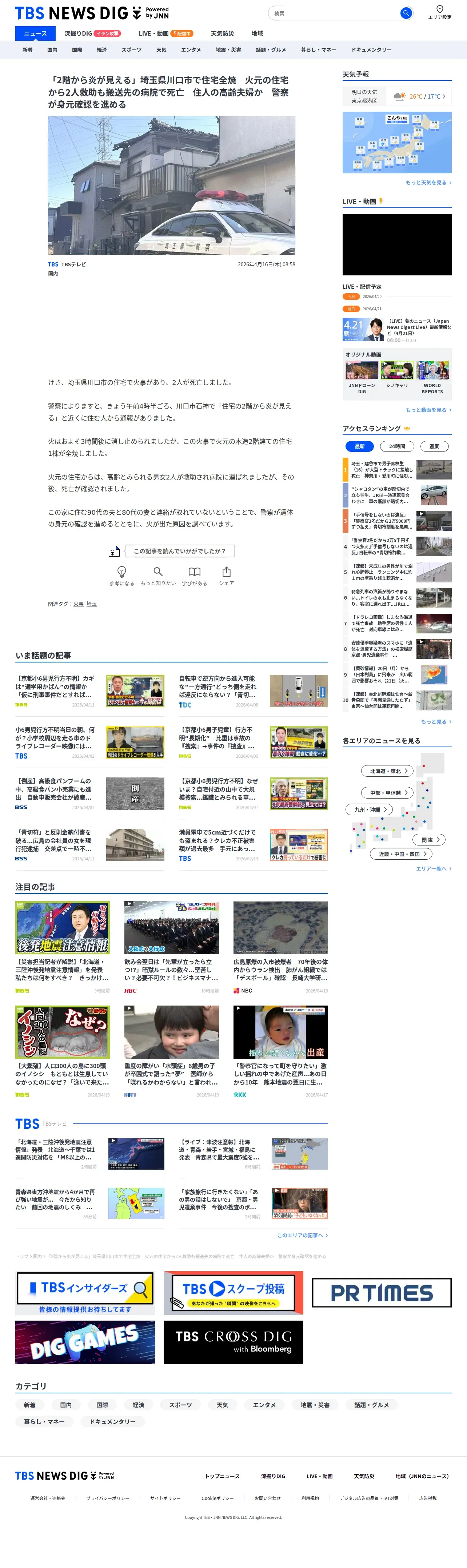Open the 深掘りDIG tab
This screenshot has width=467, height=1568.
(92, 33)
